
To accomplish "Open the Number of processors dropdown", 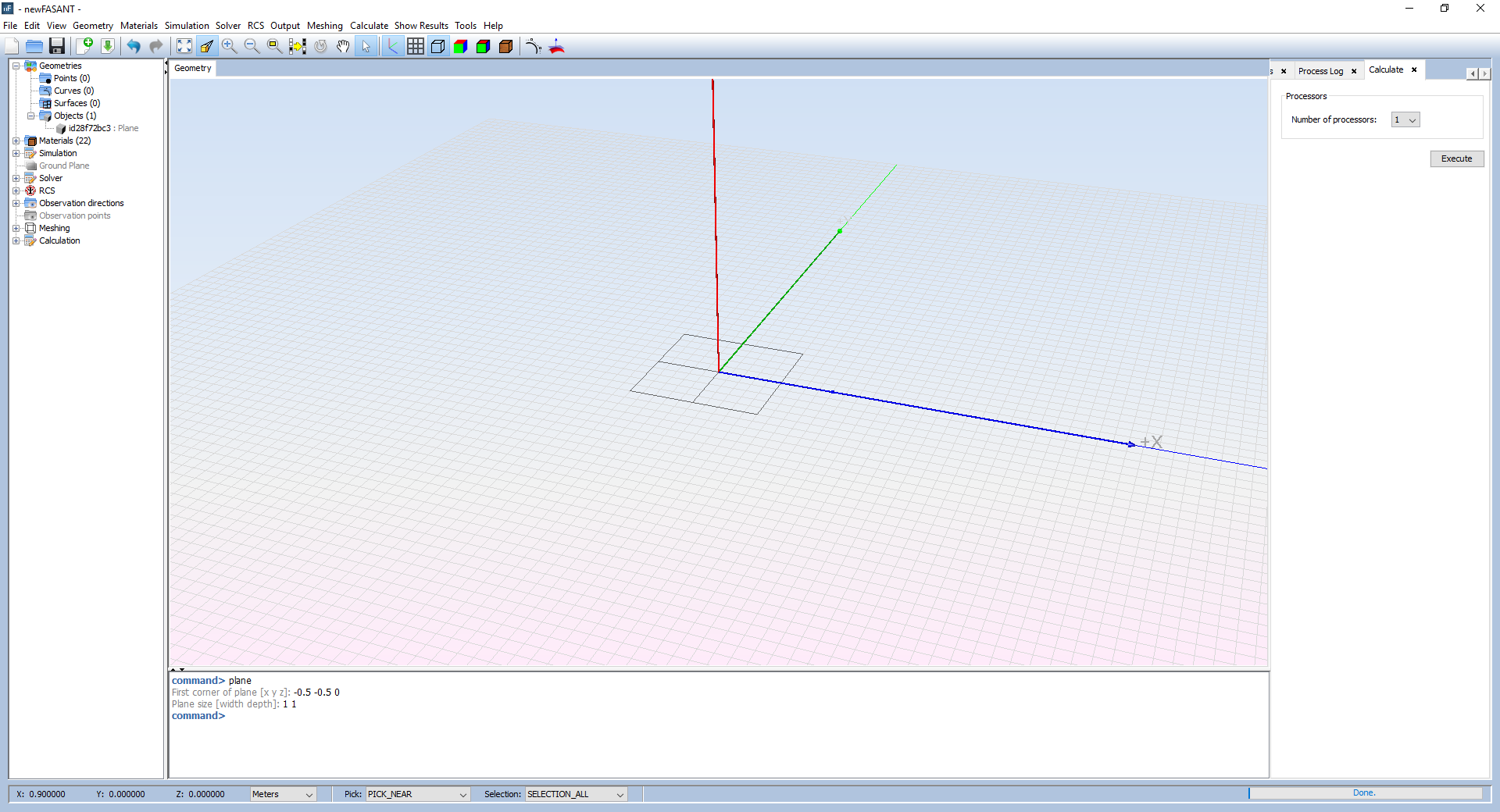I will [1405, 119].
